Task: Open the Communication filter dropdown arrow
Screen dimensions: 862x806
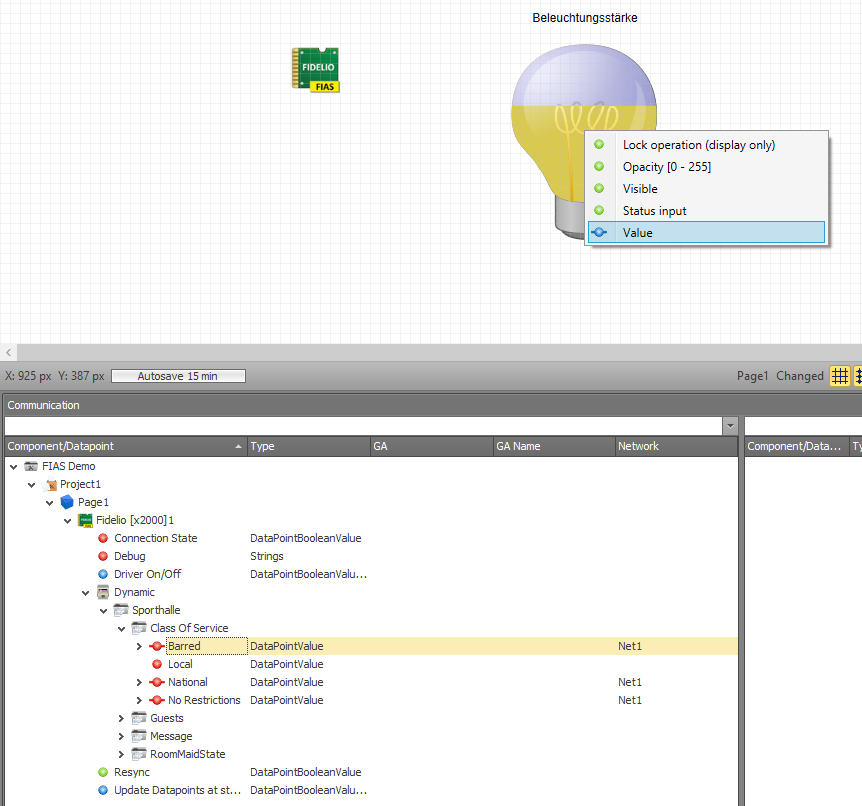Action: [x=730, y=426]
